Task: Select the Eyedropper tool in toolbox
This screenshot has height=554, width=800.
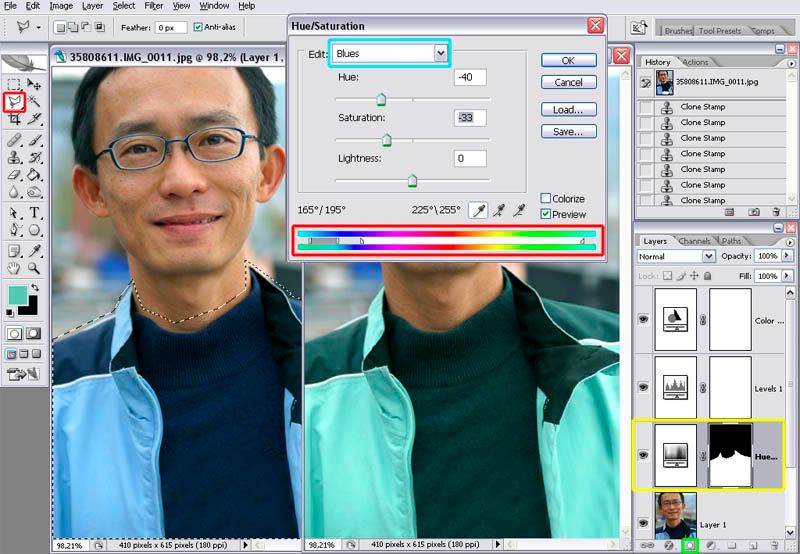Action: 34,250
